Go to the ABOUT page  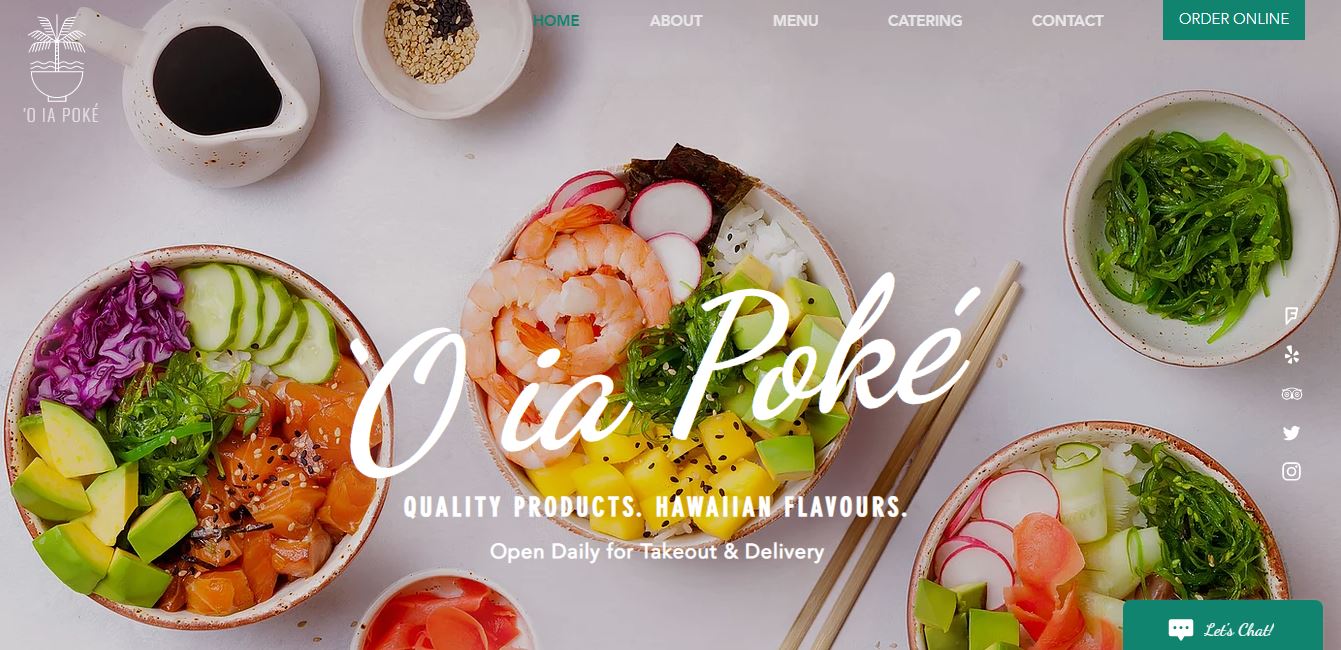(676, 20)
